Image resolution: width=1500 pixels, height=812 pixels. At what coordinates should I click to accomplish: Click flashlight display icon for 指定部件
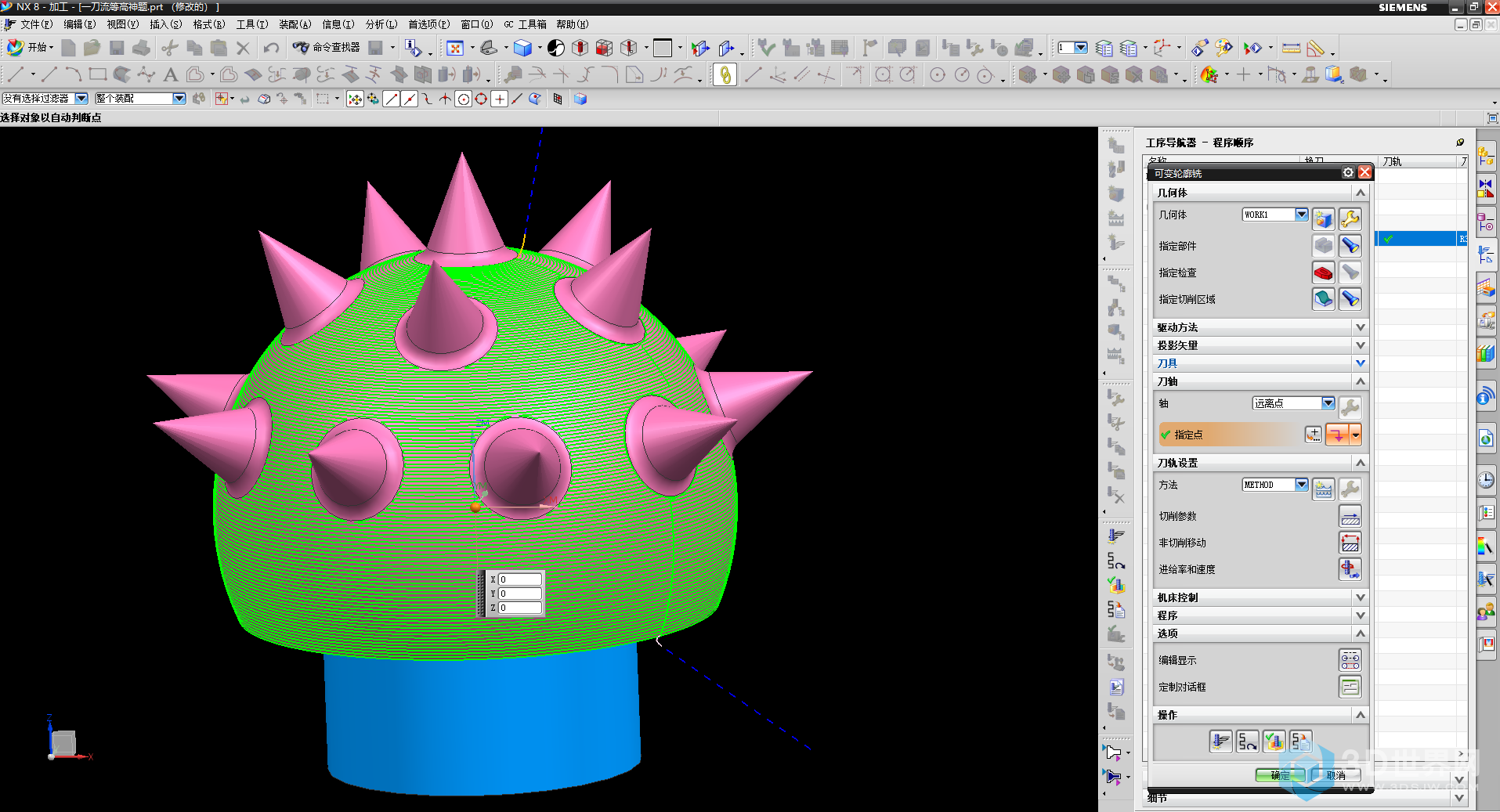(x=1350, y=246)
